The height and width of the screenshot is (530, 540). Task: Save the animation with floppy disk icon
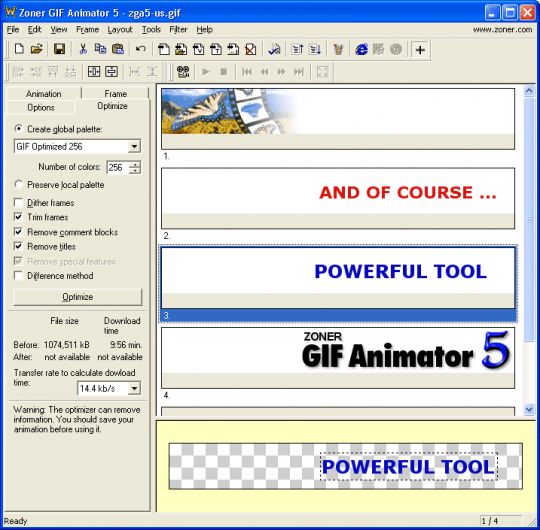(60, 49)
